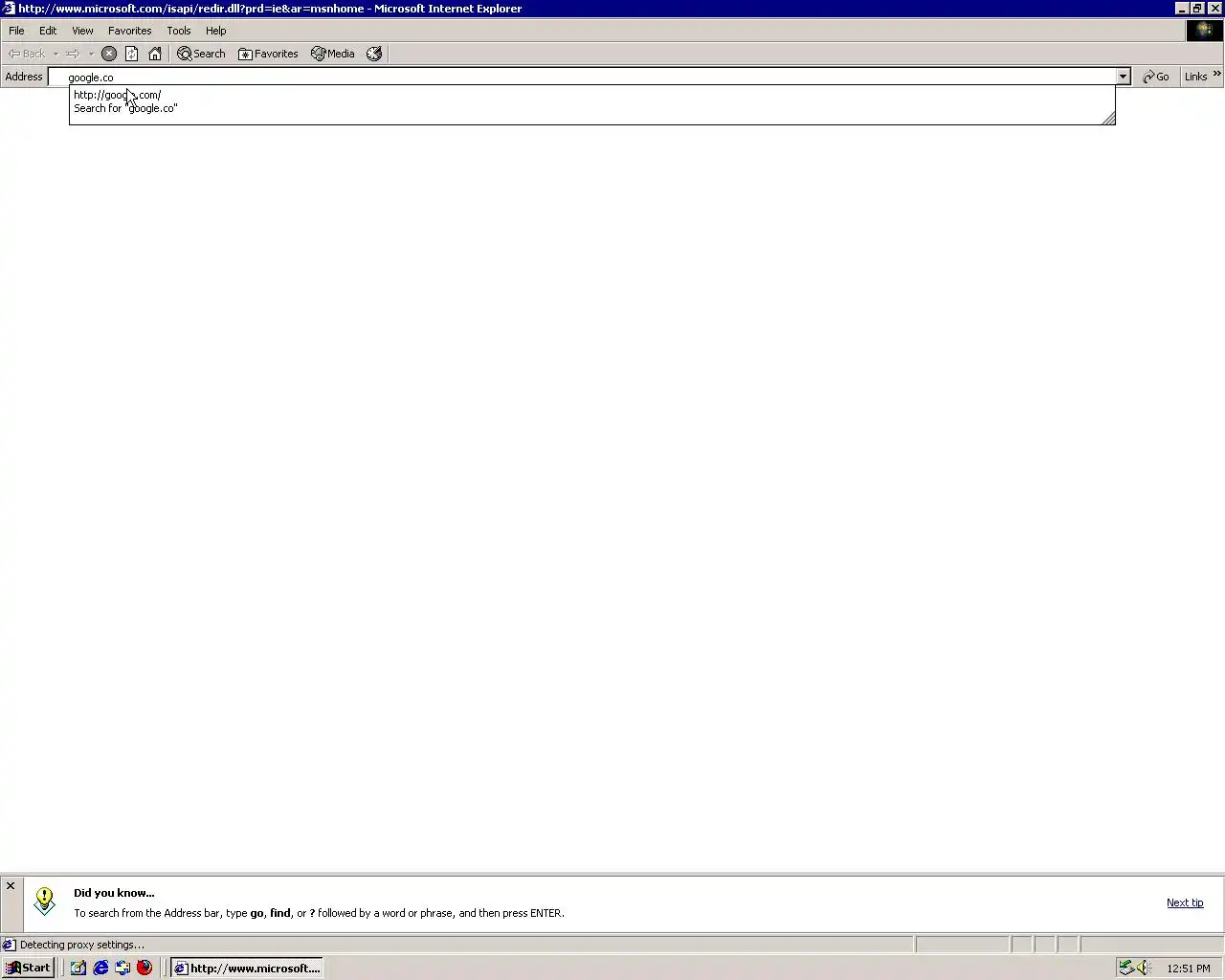Click the Go button

[x=1156, y=77]
